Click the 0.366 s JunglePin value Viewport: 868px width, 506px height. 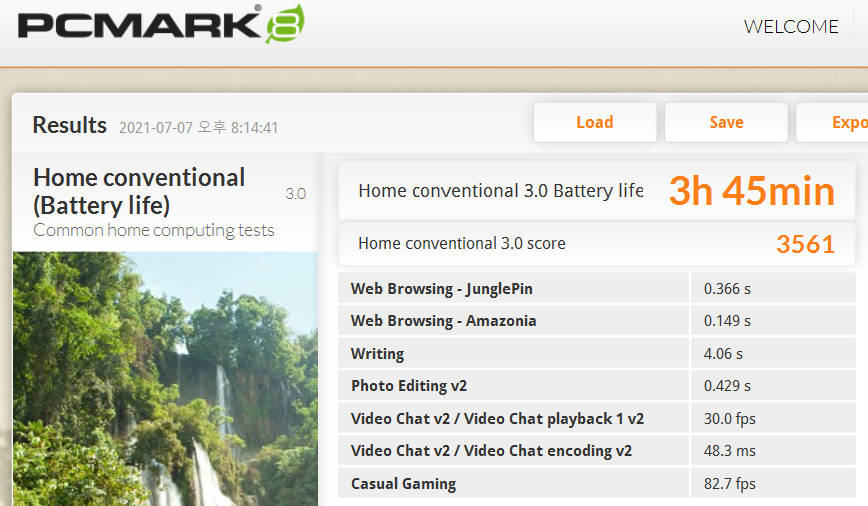[x=727, y=289]
